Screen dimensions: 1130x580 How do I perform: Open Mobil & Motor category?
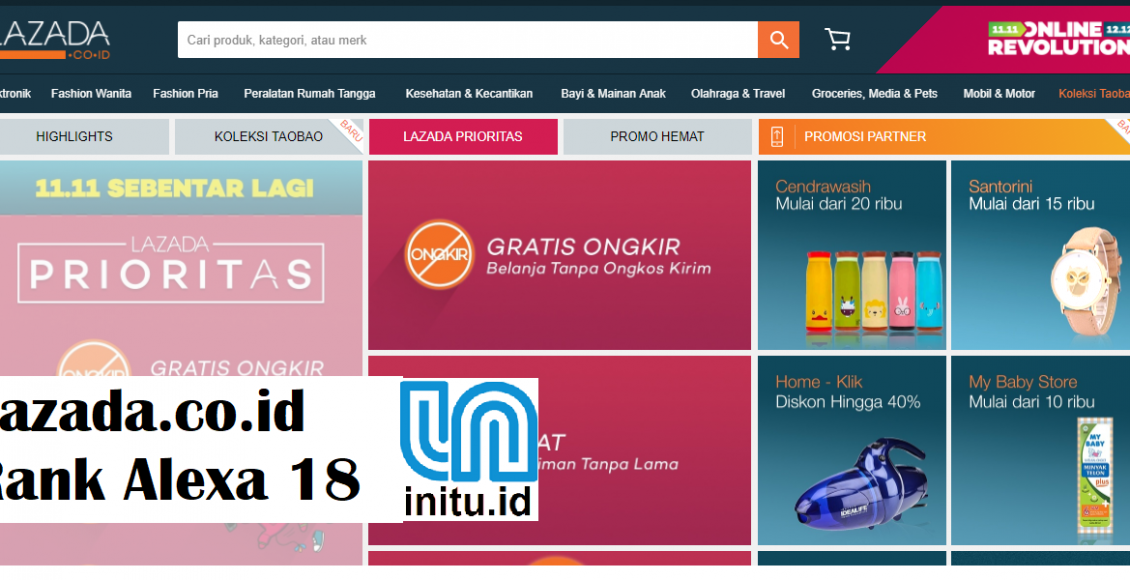pyautogui.click(x=999, y=94)
